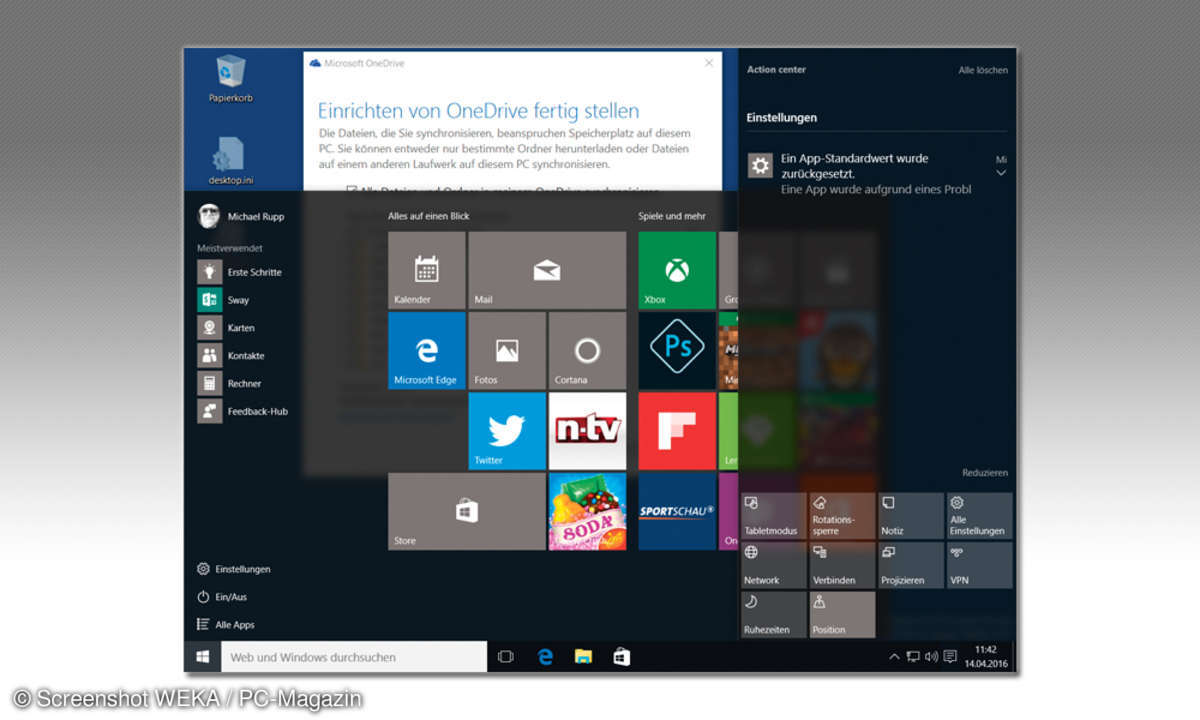This screenshot has height=720, width=1200.
Task: Click Verbinden quick action
Action: 842,565
